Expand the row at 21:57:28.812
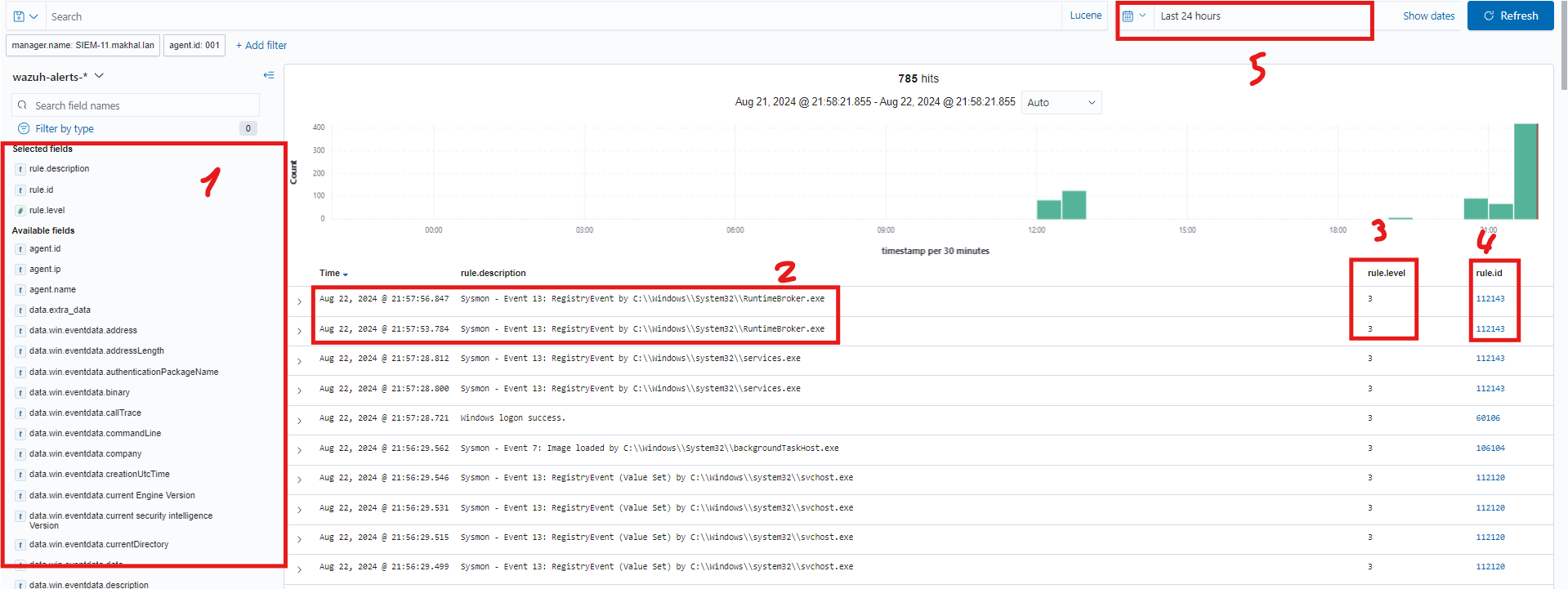Image resolution: width=1568 pixels, height=589 pixels. pos(299,361)
